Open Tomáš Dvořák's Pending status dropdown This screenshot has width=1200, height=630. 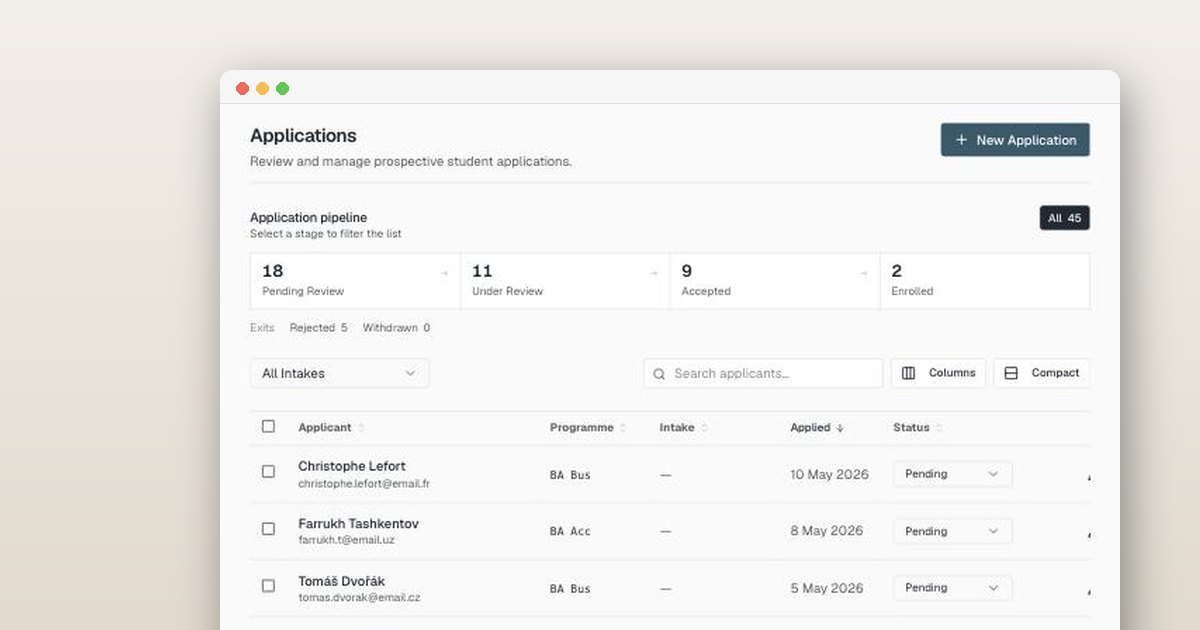pos(952,588)
